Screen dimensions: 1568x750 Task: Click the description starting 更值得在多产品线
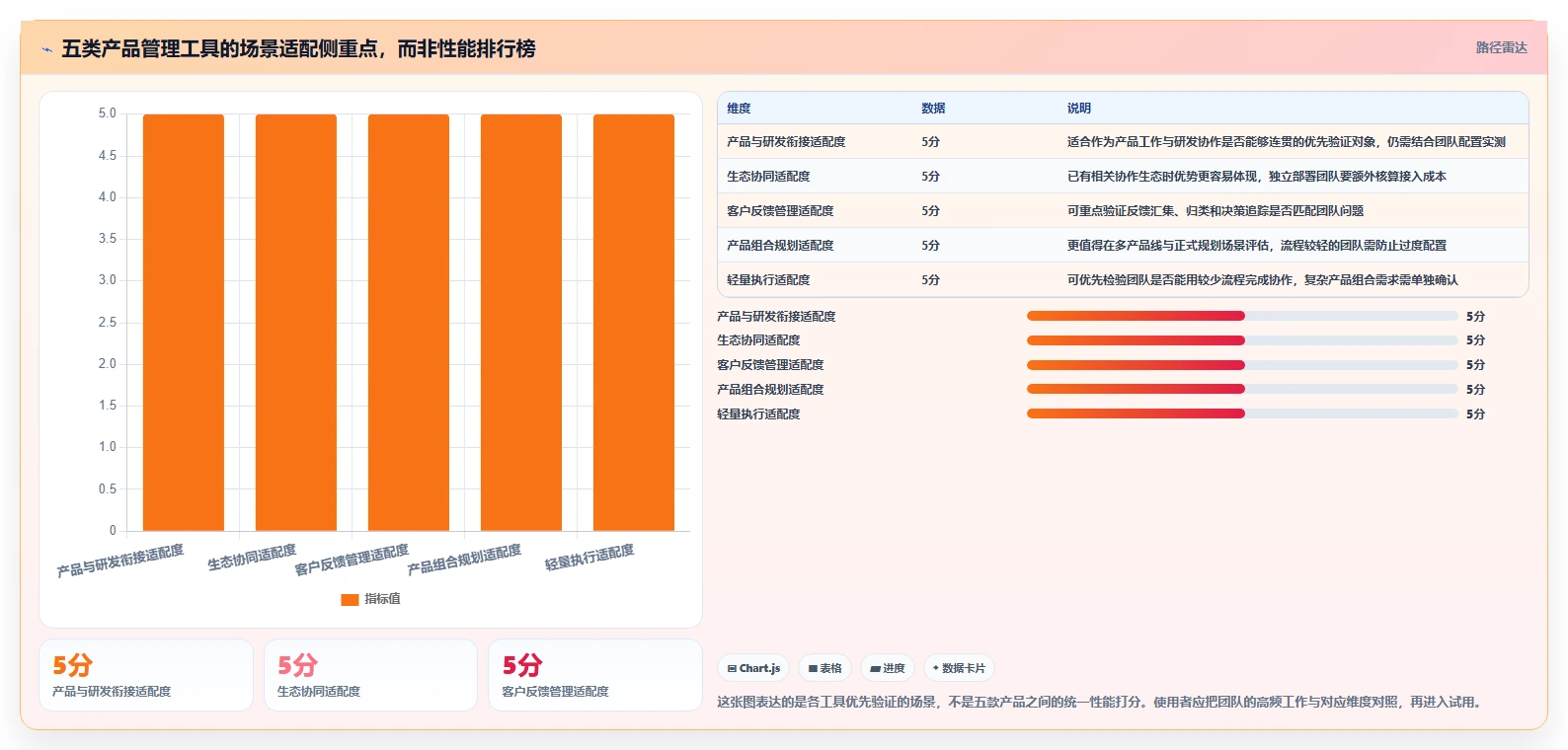click(x=1256, y=246)
